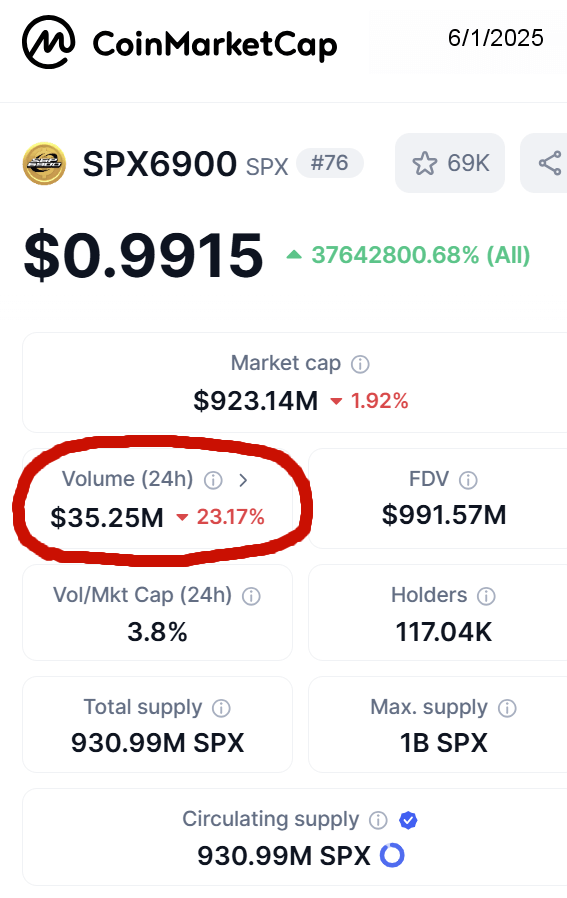This screenshot has width=567, height=898.
Task: Click the #76 rank badge
Action: pyautogui.click(x=329, y=163)
